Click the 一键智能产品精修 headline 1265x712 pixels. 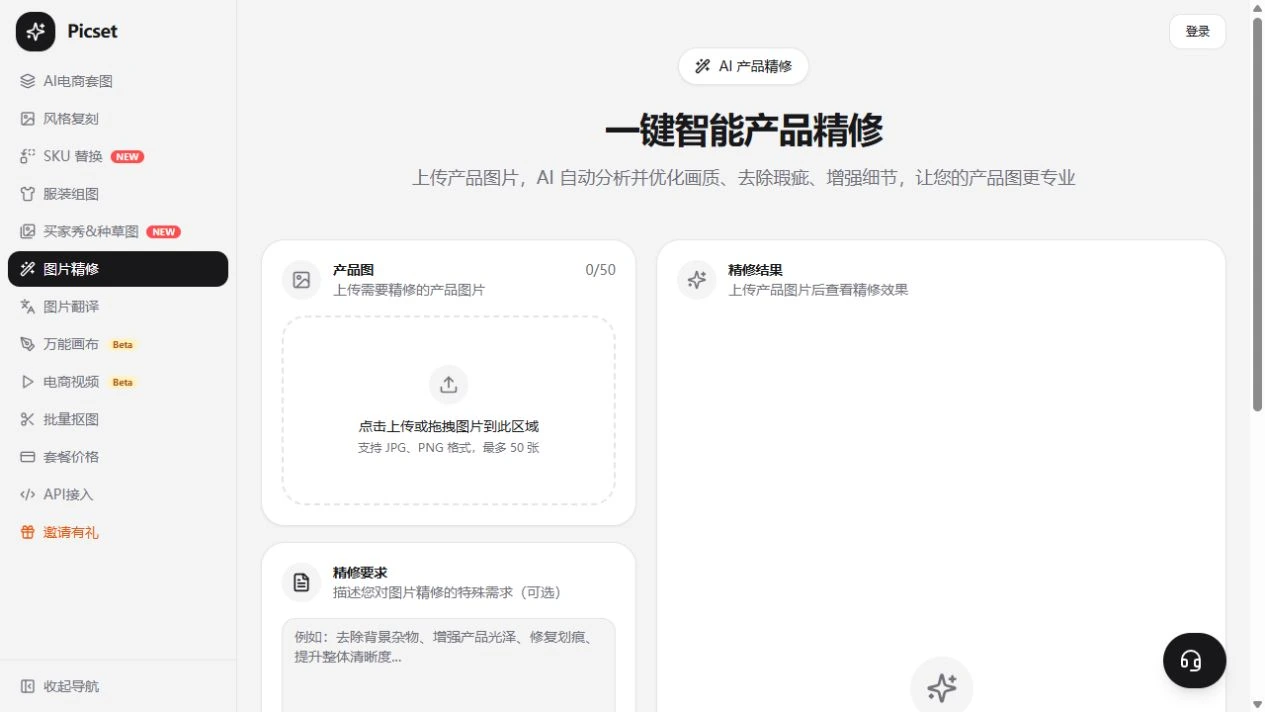(743, 131)
